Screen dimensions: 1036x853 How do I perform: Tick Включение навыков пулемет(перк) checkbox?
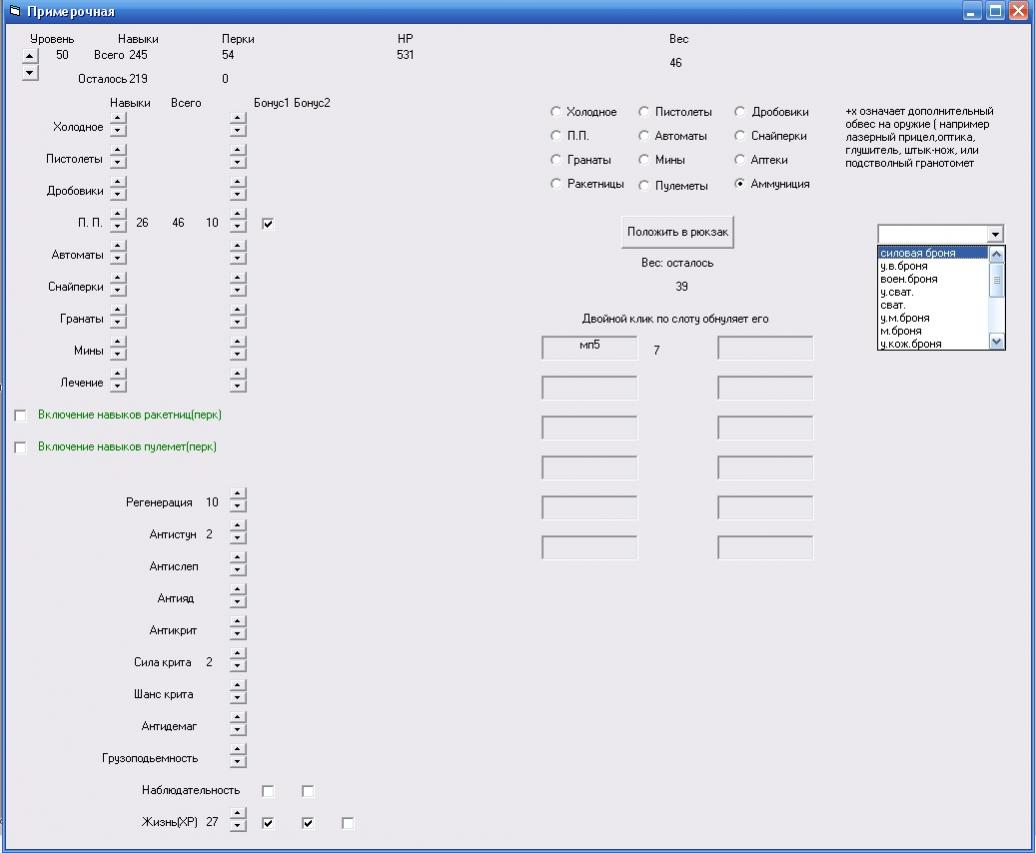(x=20, y=448)
